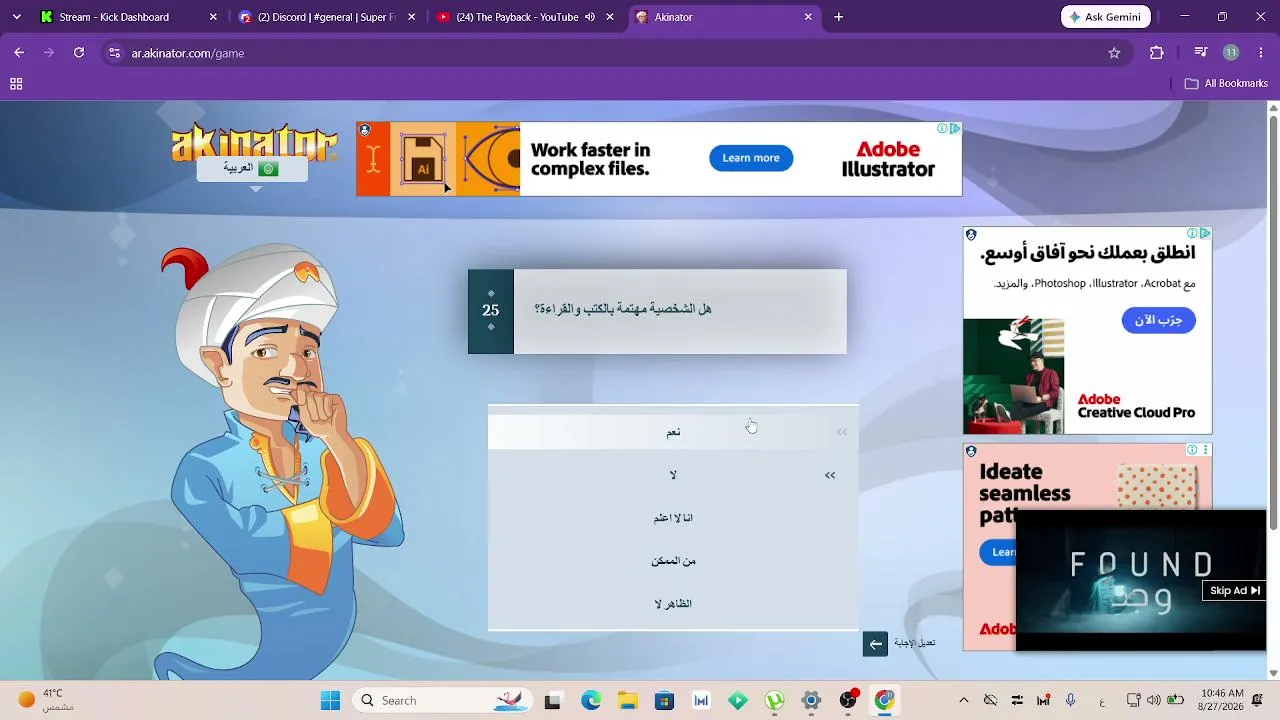Click the question number 25 badge

tap(490, 311)
